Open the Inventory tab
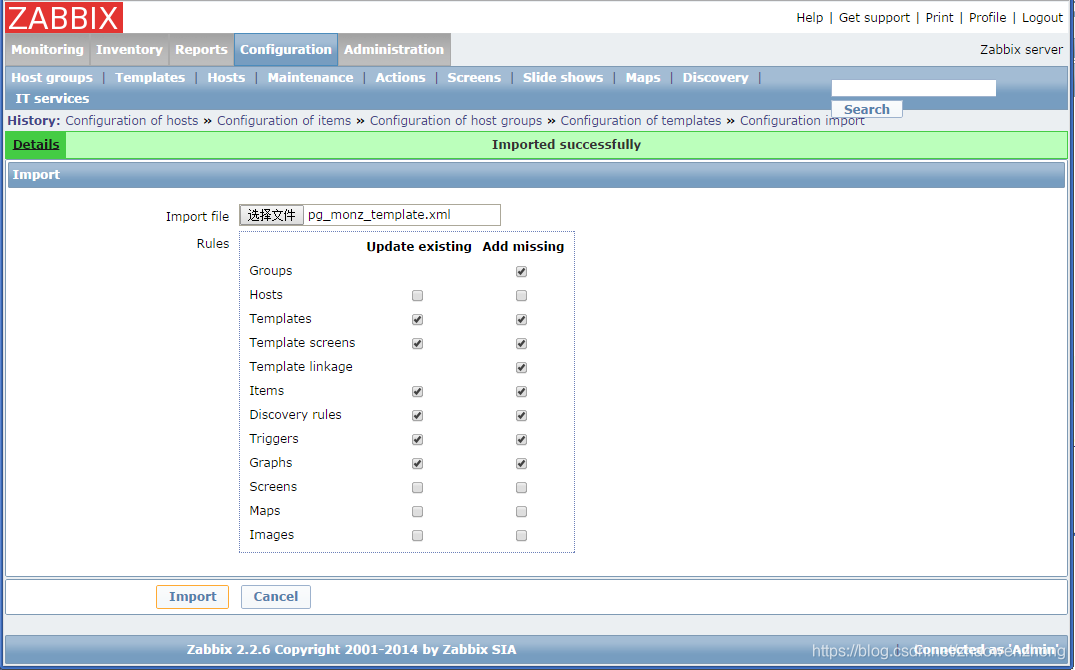 click(x=129, y=49)
